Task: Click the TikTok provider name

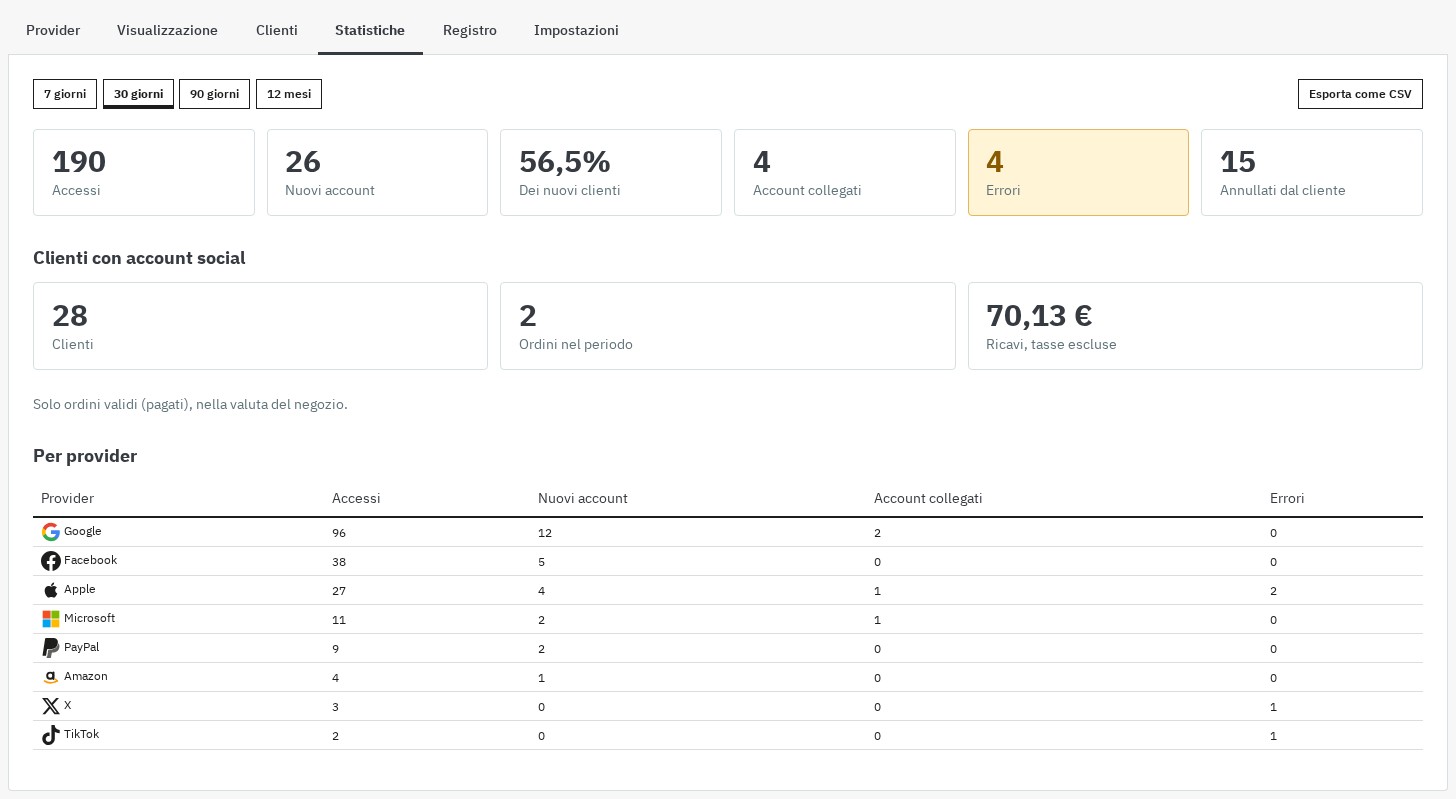Action: [x=81, y=734]
